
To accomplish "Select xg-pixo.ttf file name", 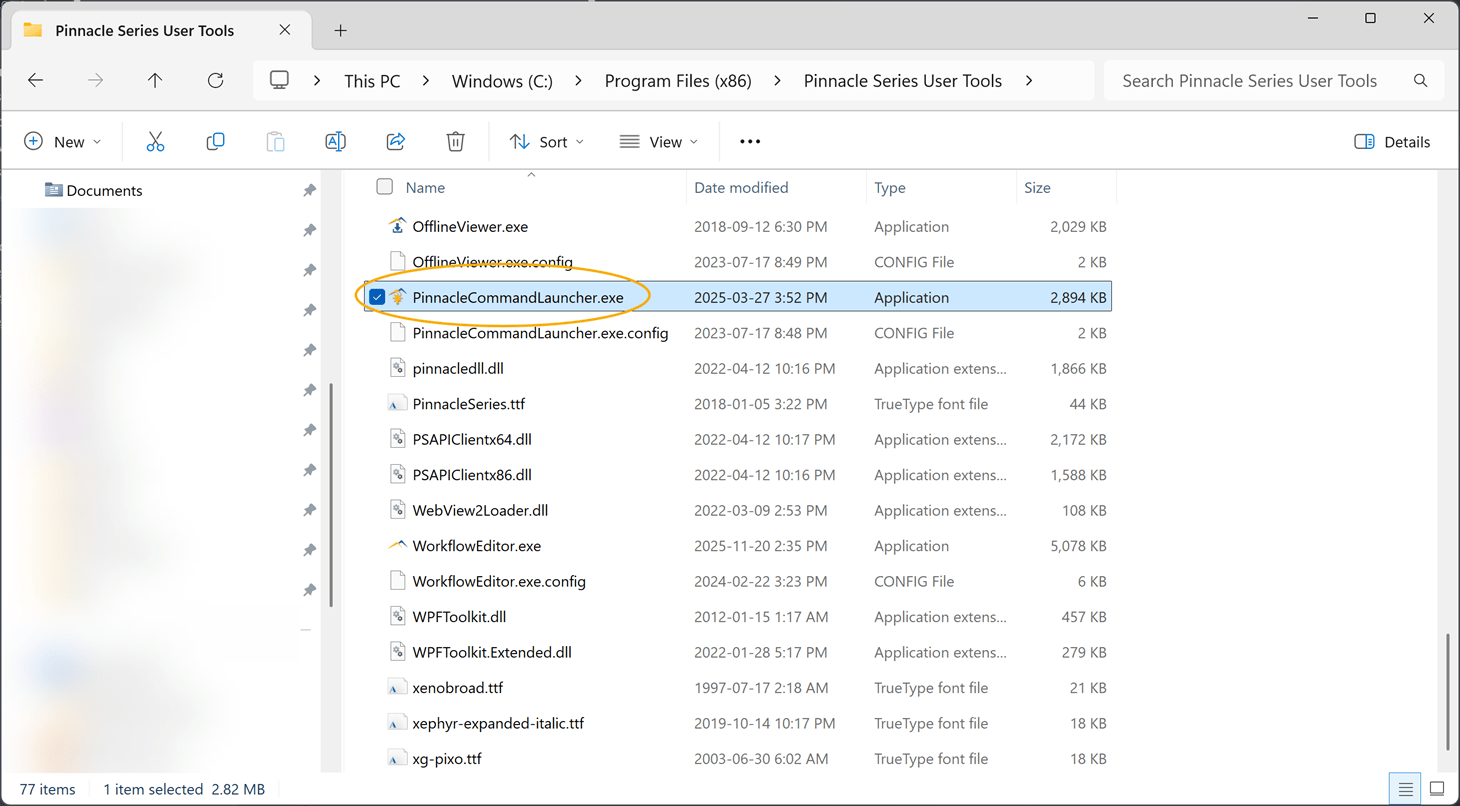I will click(447, 759).
